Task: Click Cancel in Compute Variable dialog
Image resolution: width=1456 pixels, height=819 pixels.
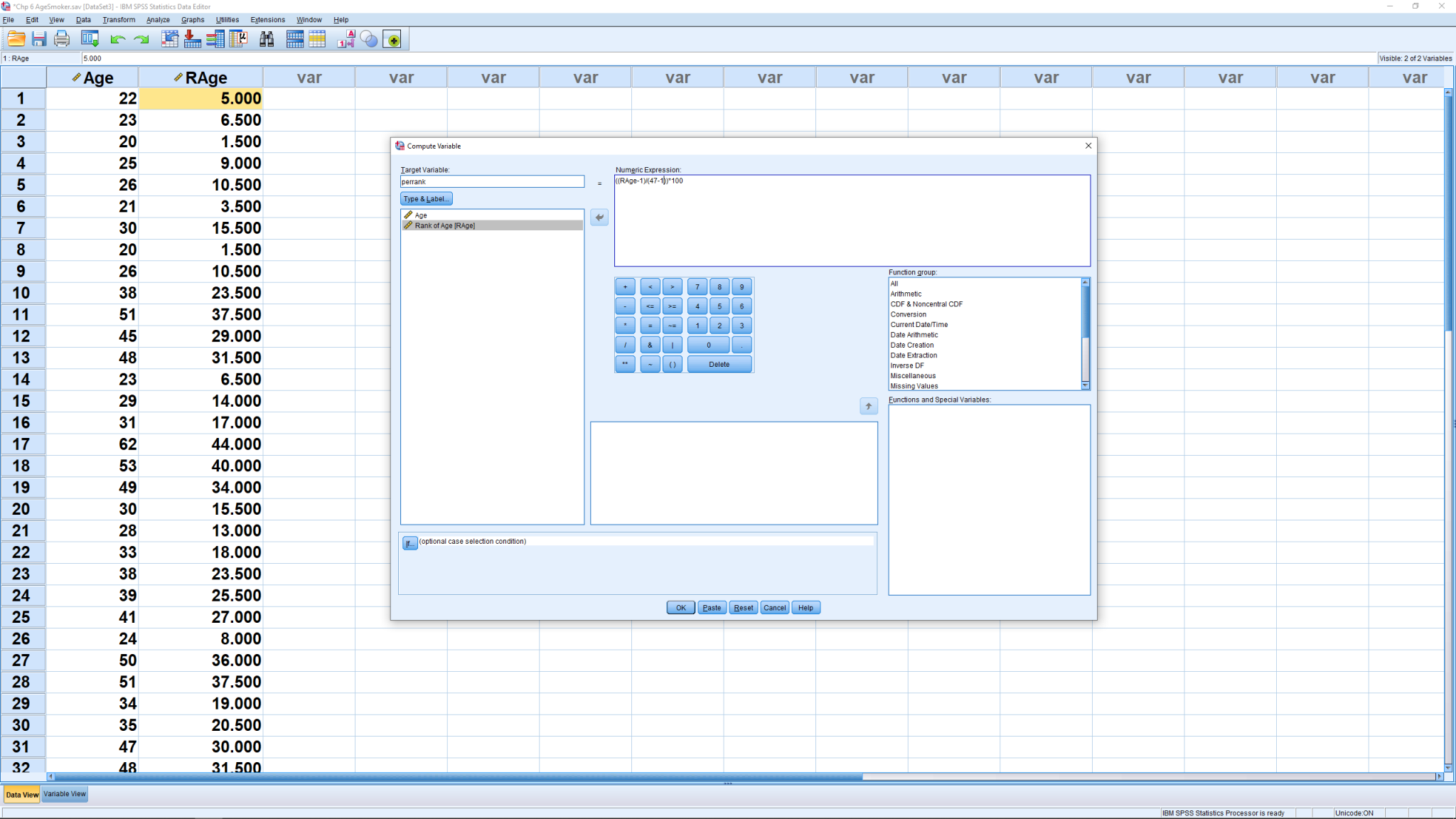Action: (x=774, y=608)
